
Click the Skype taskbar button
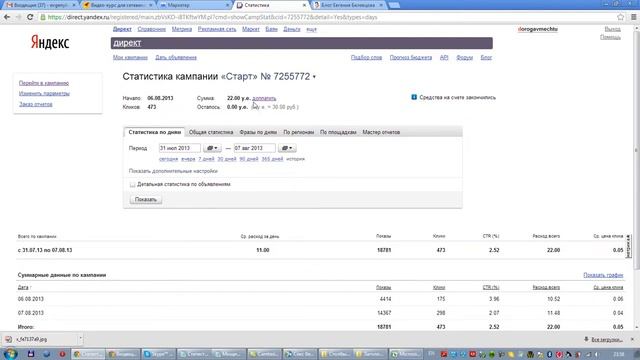pyautogui.click(x=159, y=354)
